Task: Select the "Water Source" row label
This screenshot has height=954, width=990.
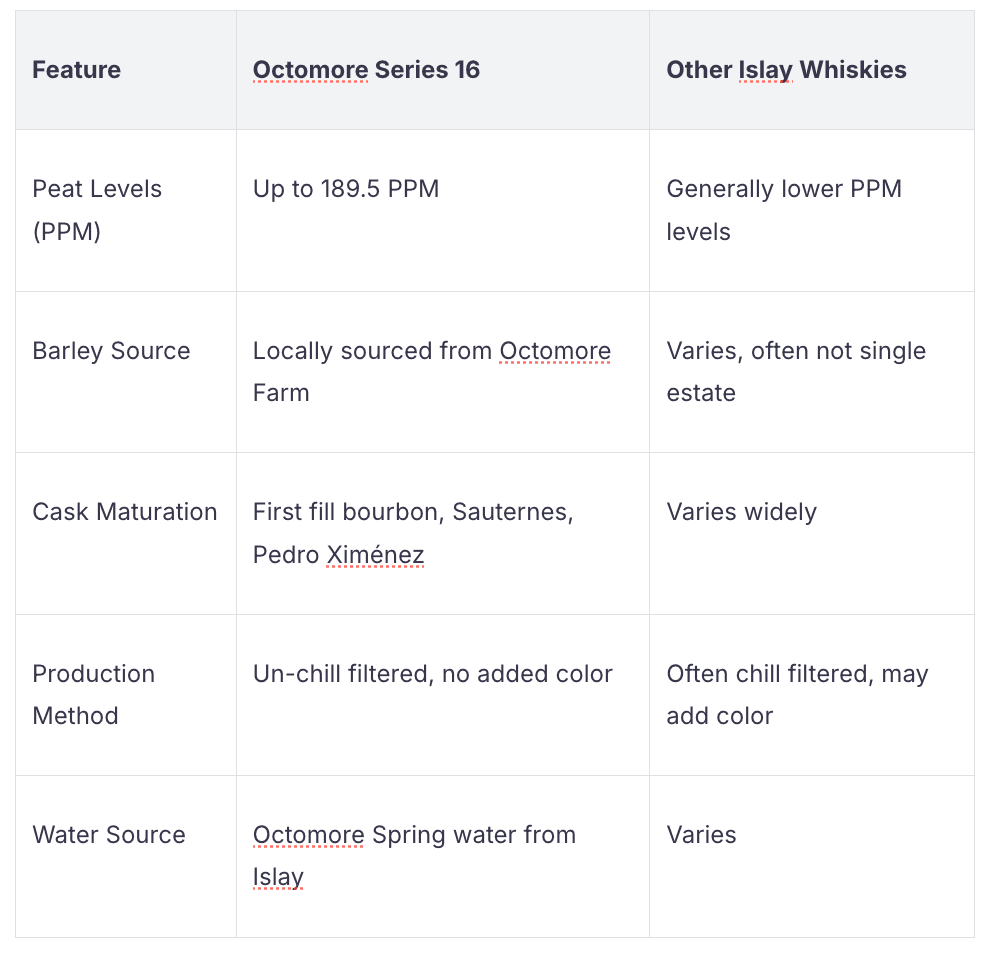Action: pyautogui.click(x=109, y=835)
